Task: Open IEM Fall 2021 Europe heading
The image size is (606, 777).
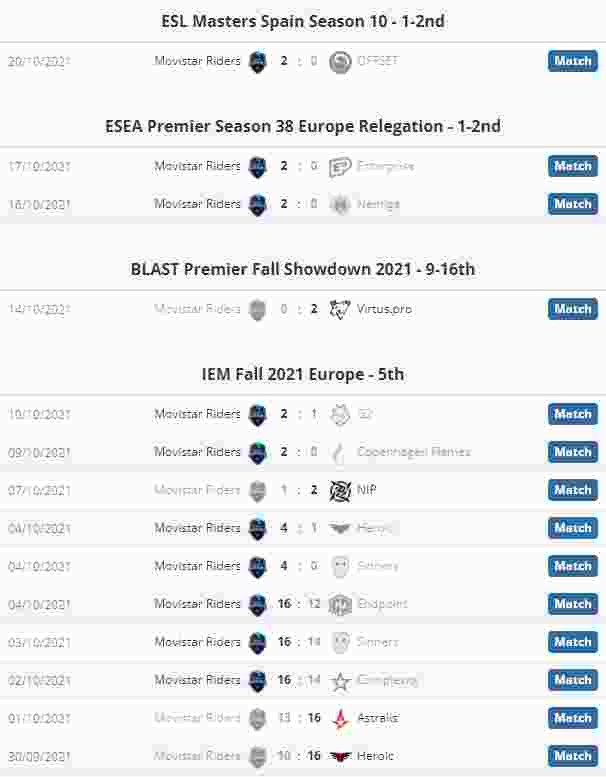Action: pos(303,374)
